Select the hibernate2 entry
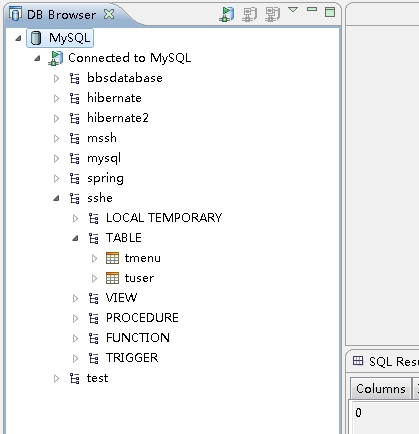The height and width of the screenshot is (434, 419). pos(118,118)
